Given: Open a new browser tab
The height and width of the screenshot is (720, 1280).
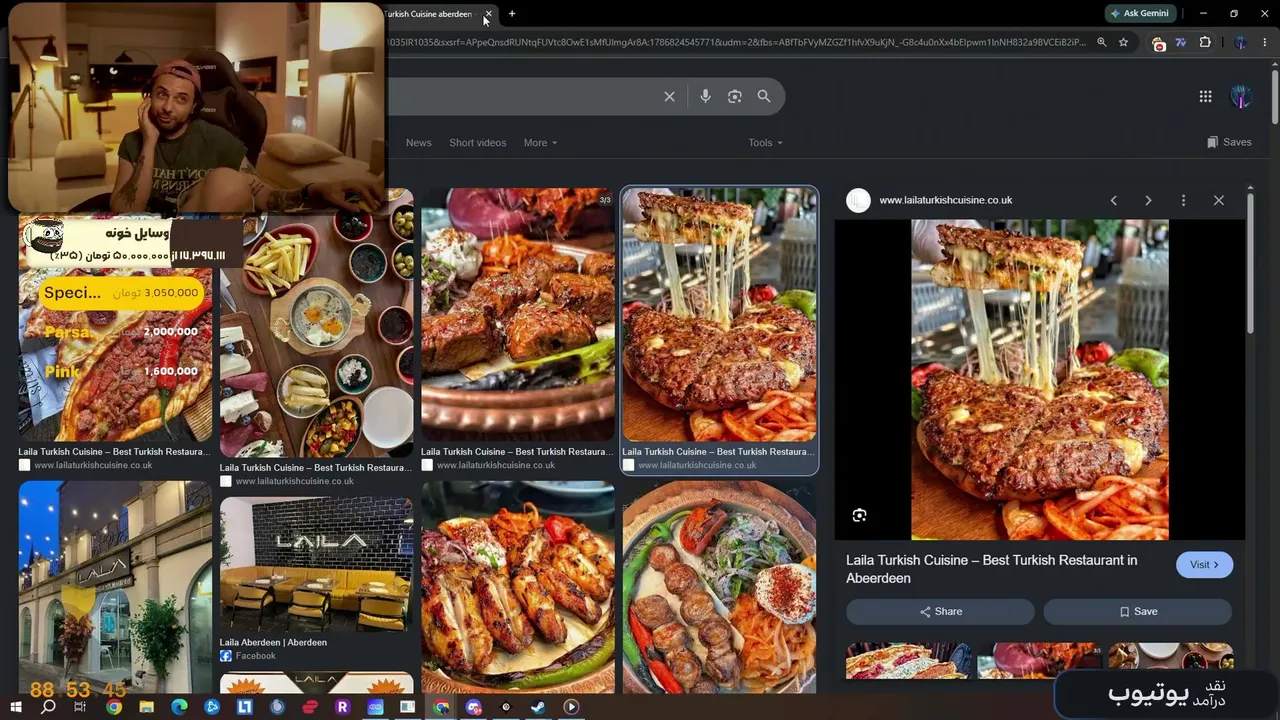Looking at the screenshot, I should coord(512,14).
